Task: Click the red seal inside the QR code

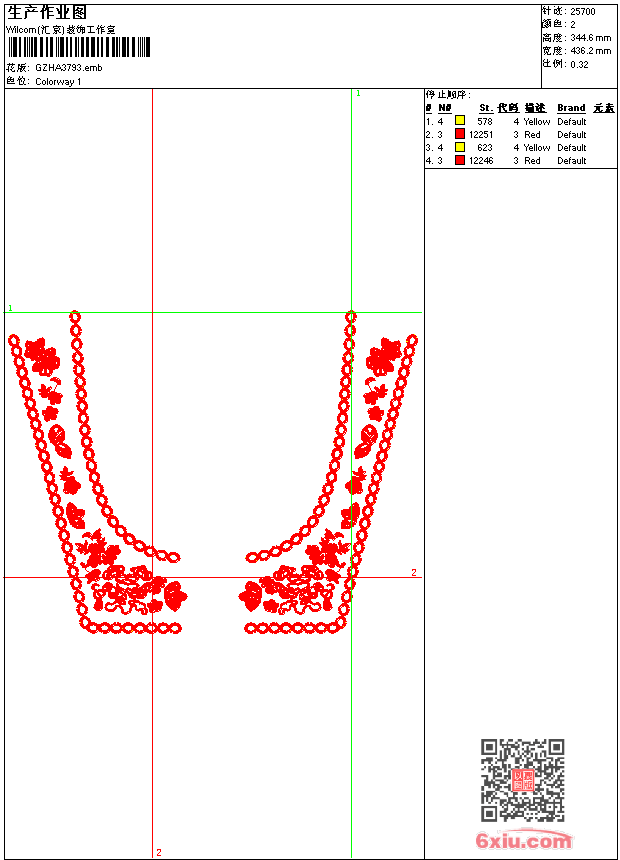Action: 522,780
